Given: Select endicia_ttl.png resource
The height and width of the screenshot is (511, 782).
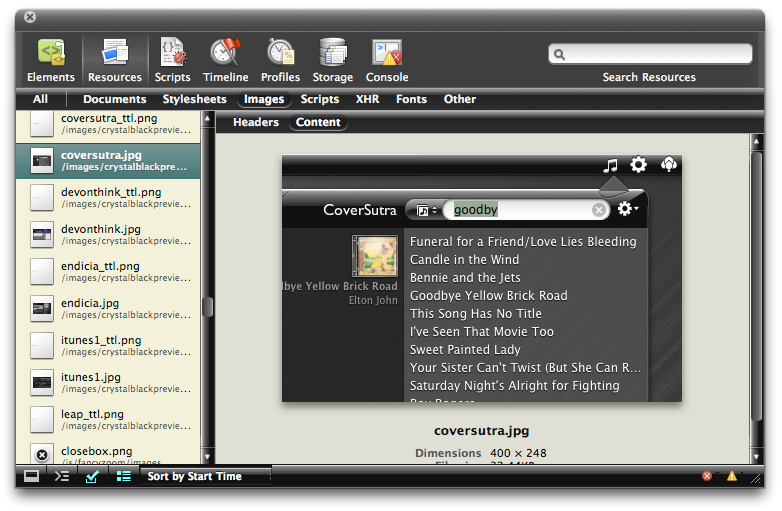Looking at the screenshot, I should point(108,271).
